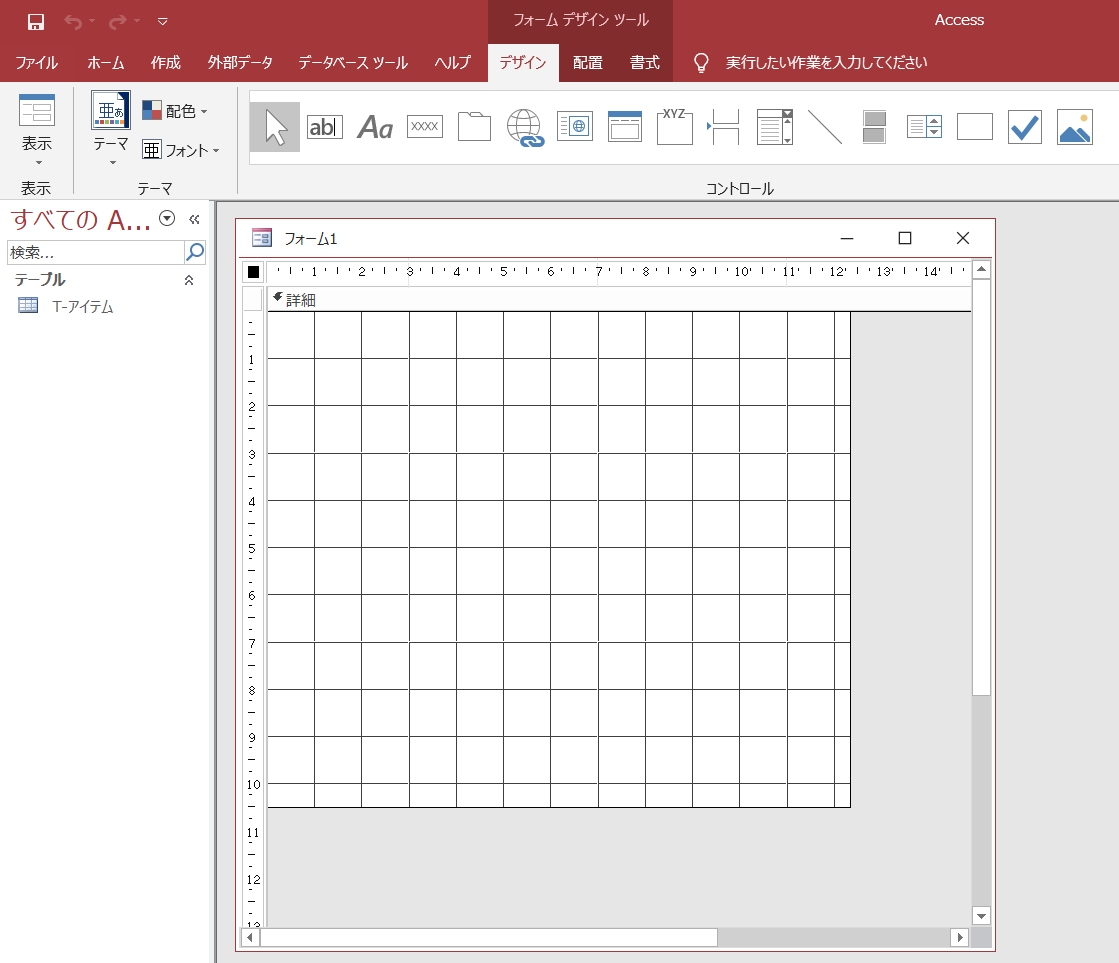Select the Combo Box control
This screenshot has height=963, width=1119.
pos(774,126)
